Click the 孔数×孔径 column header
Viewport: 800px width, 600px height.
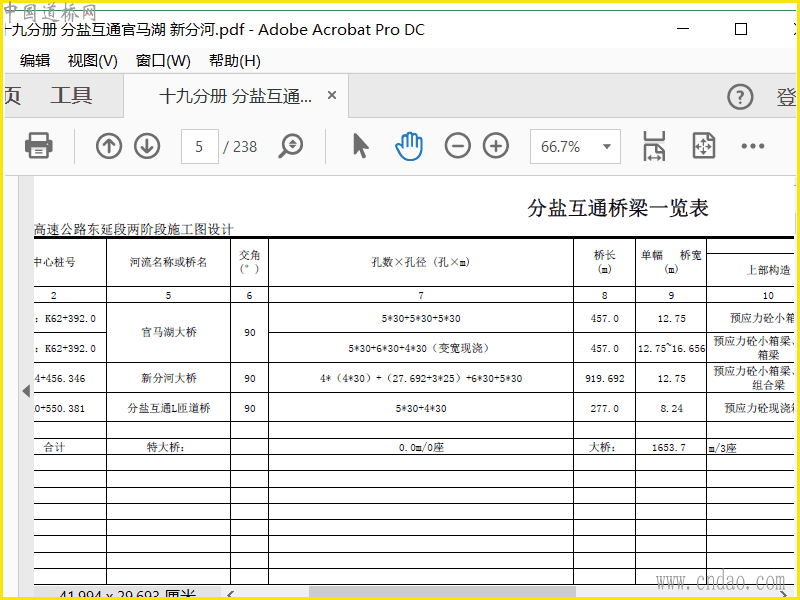pyautogui.click(x=421, y=262)
